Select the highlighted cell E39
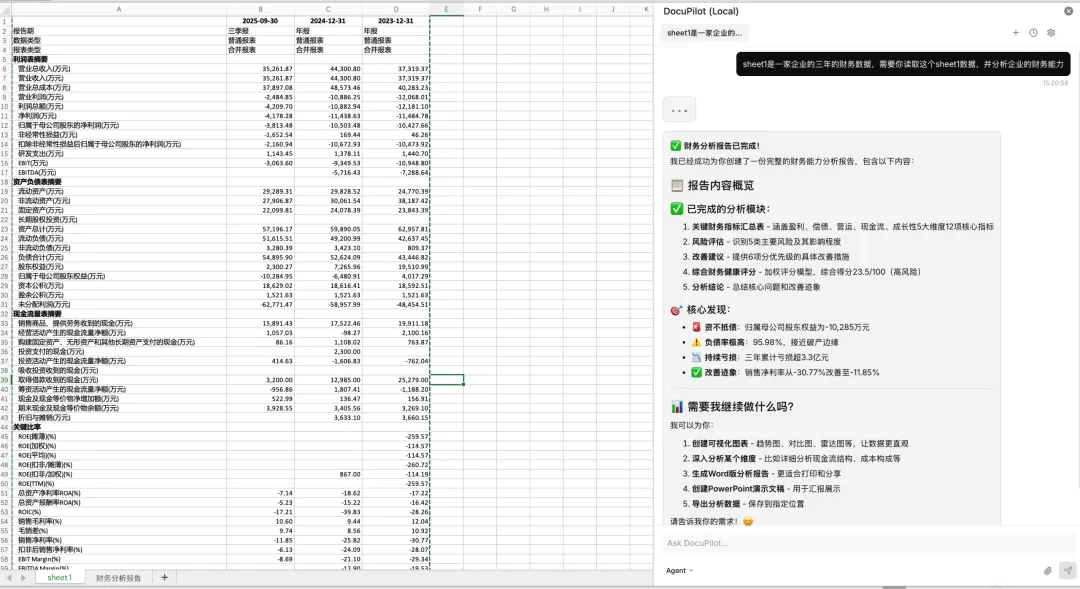Image resolution: width=1080 pixels, height=589 pixels. (446, 380)
